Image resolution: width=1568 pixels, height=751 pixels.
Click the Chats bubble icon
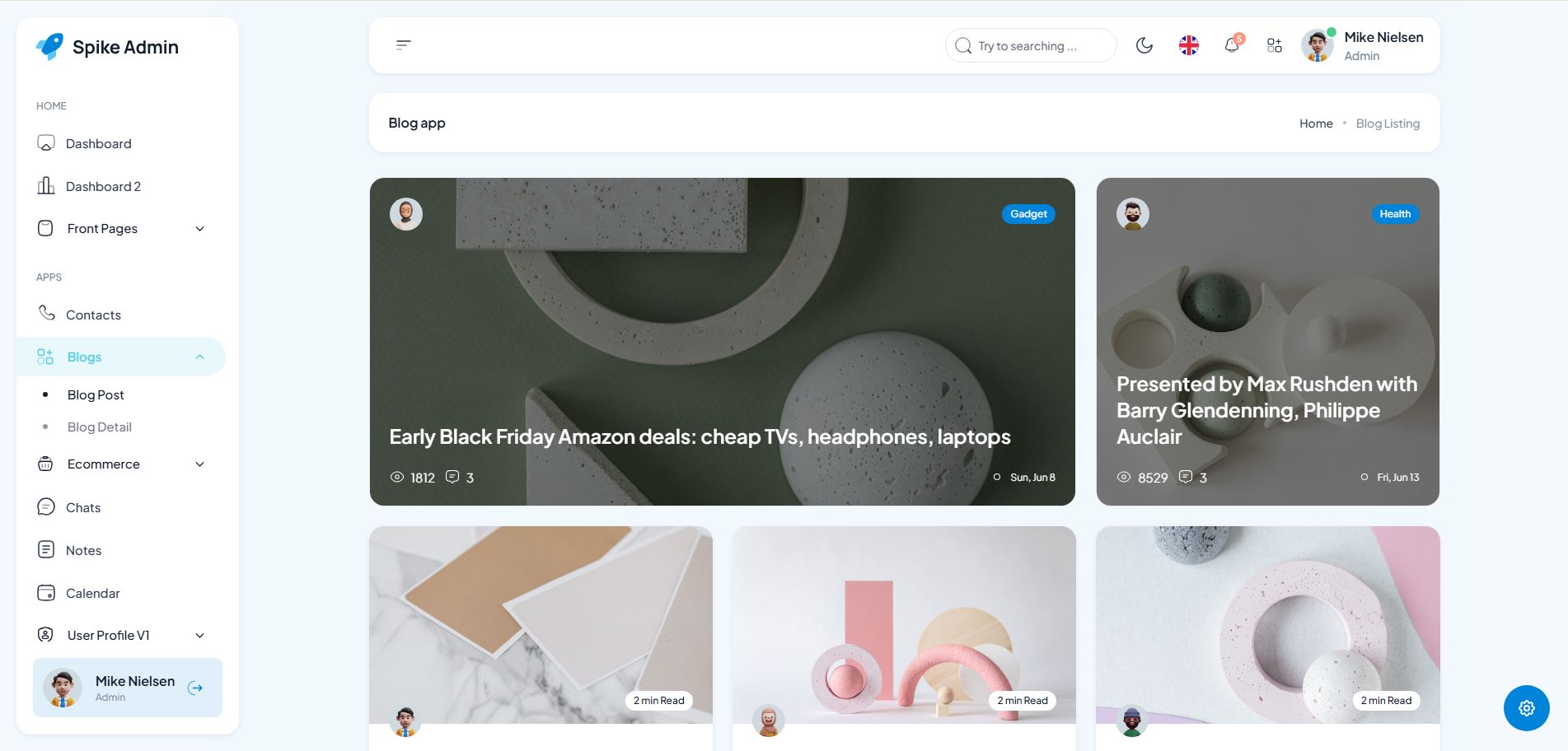[x=46, y=506]
